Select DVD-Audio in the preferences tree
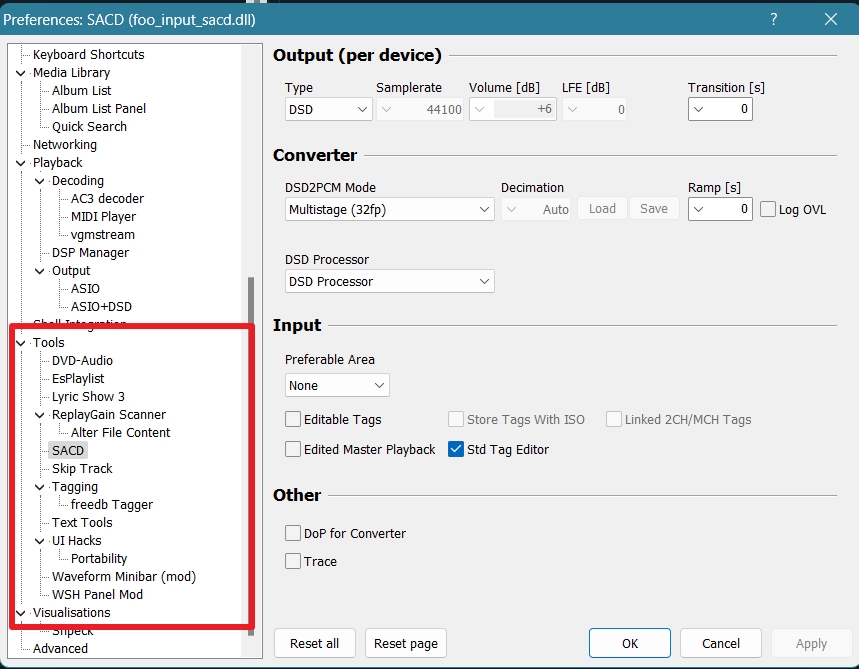The width and height of the screenshot is (859, 669). 82,361
